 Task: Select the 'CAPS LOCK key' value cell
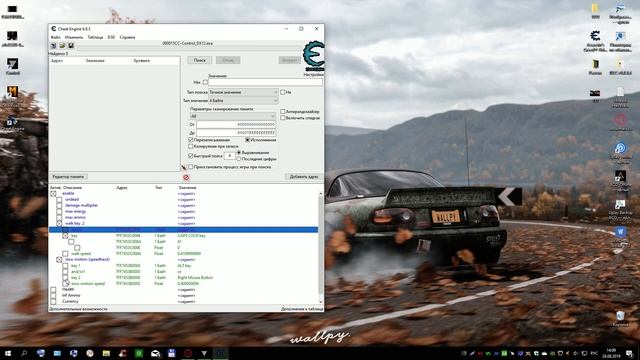(191, 236)
